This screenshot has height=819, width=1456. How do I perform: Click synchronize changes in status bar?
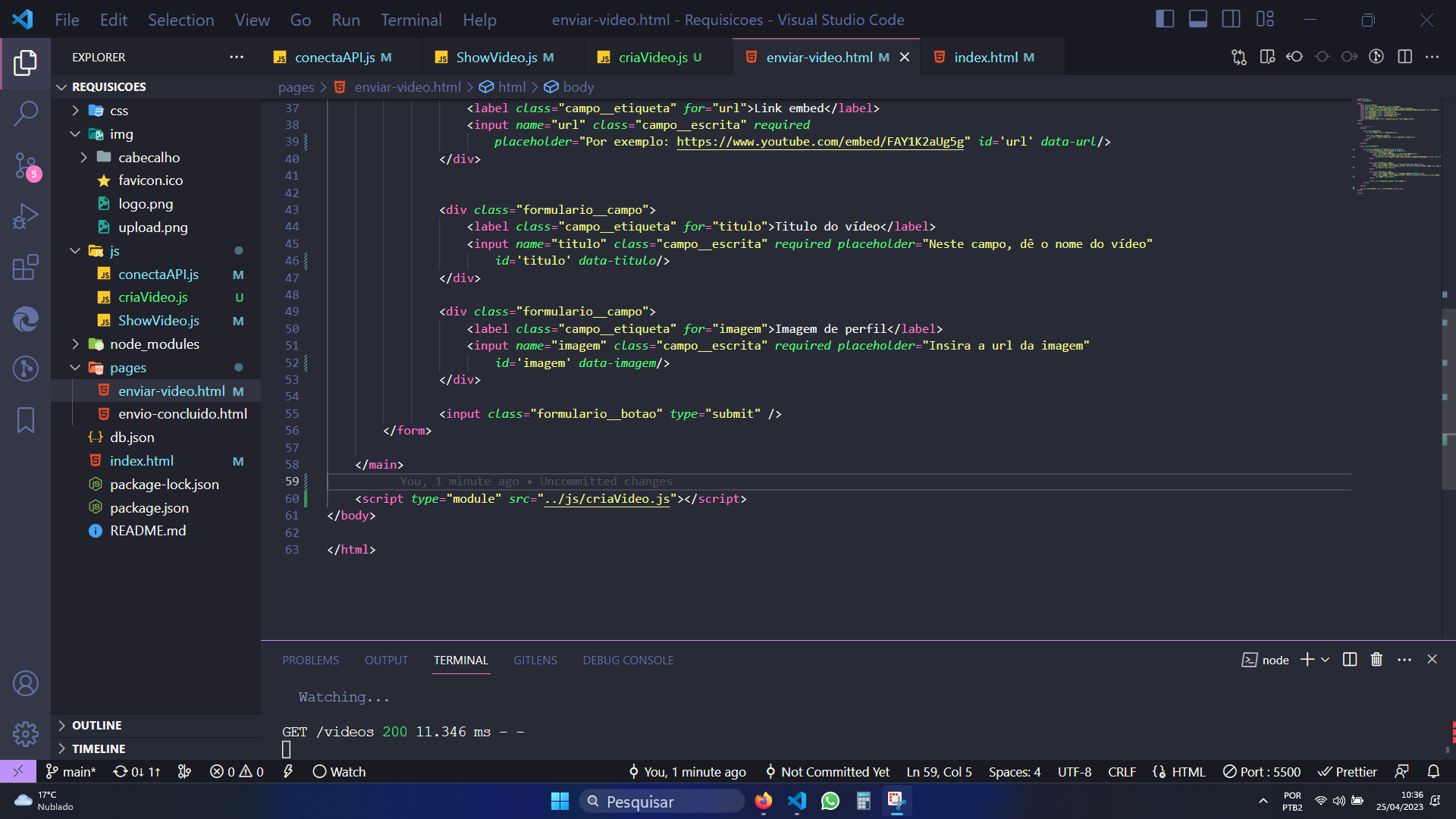pos(136,771)
